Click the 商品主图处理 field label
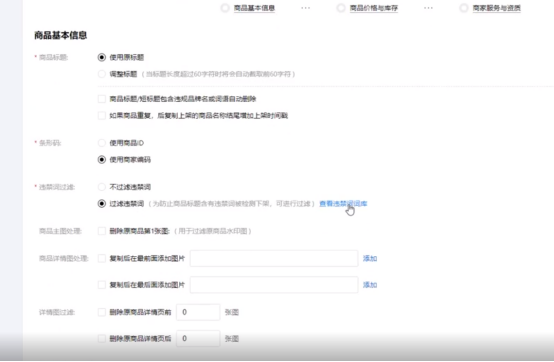 tap(60, 231)
